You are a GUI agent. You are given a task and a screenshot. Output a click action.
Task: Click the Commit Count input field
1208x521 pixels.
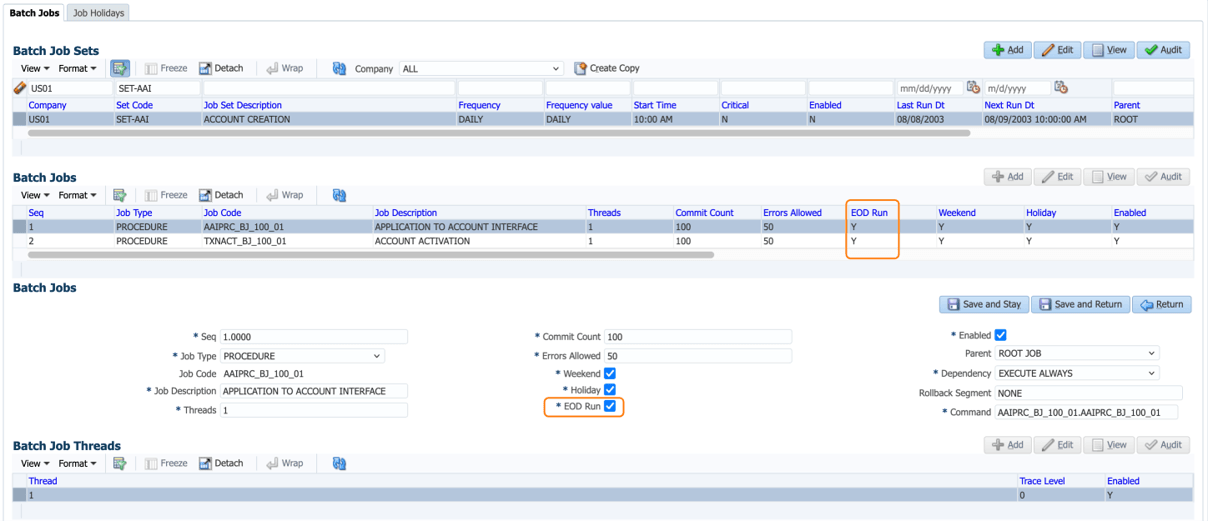(698, 337)
